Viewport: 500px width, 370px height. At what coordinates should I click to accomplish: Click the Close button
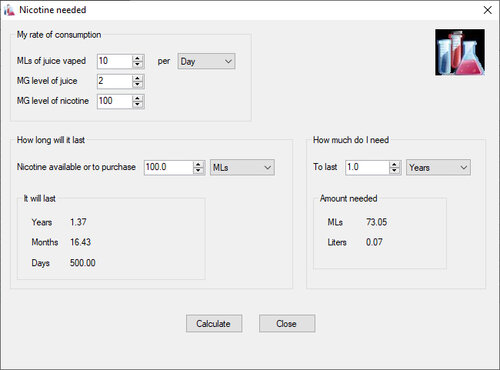click(287, 323)
